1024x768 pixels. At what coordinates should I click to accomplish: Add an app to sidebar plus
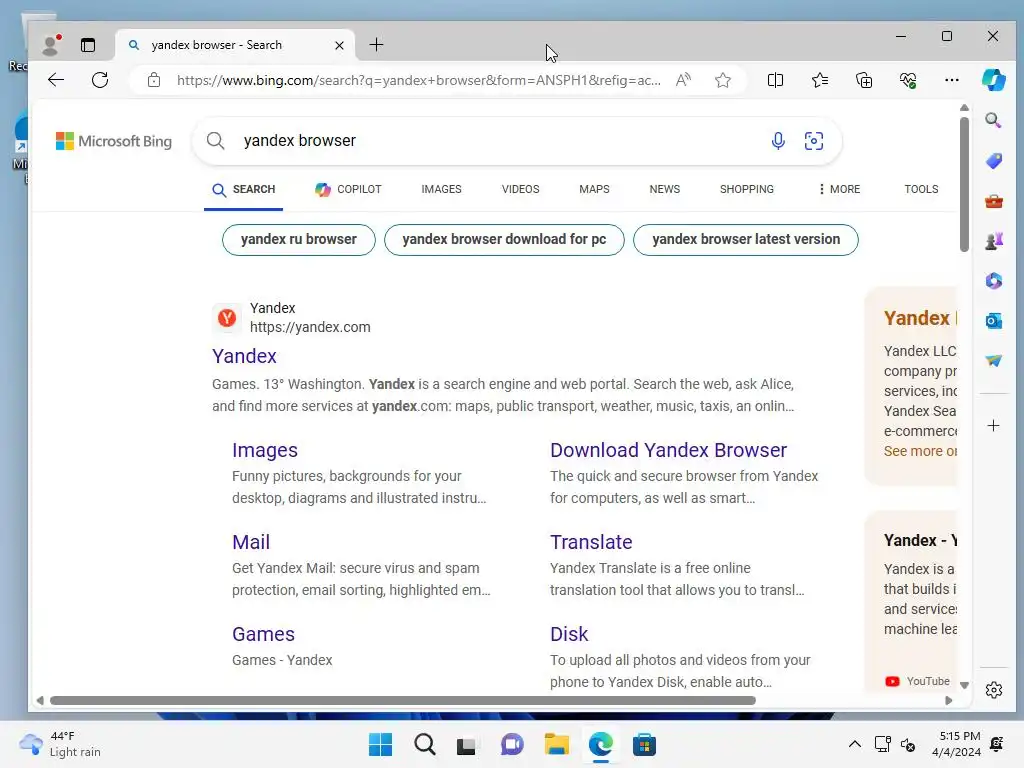click(993, 426)
